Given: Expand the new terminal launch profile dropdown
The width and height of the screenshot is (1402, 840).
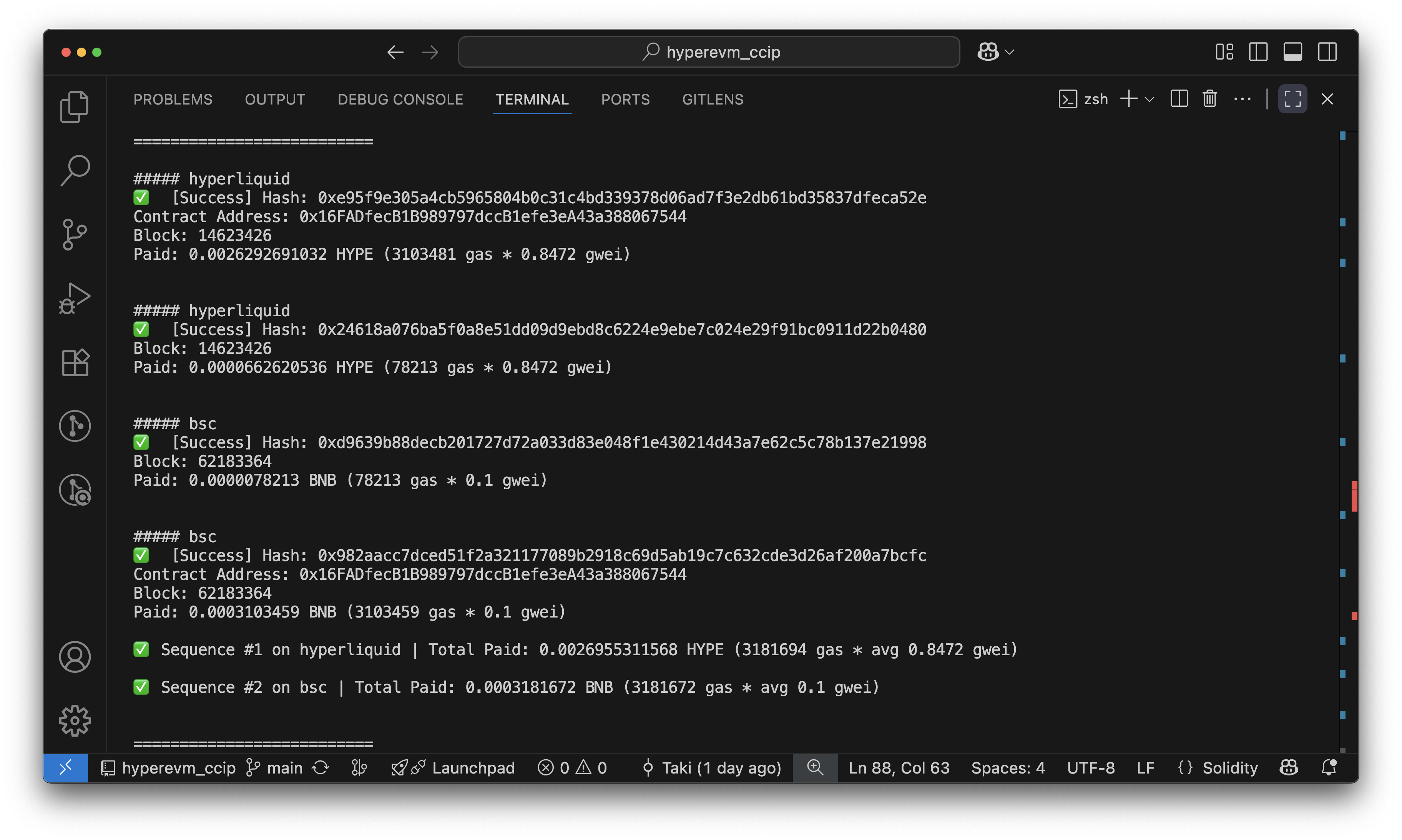Looking at the screenshot, I should pyautogui.click(x=1150, y=100).
